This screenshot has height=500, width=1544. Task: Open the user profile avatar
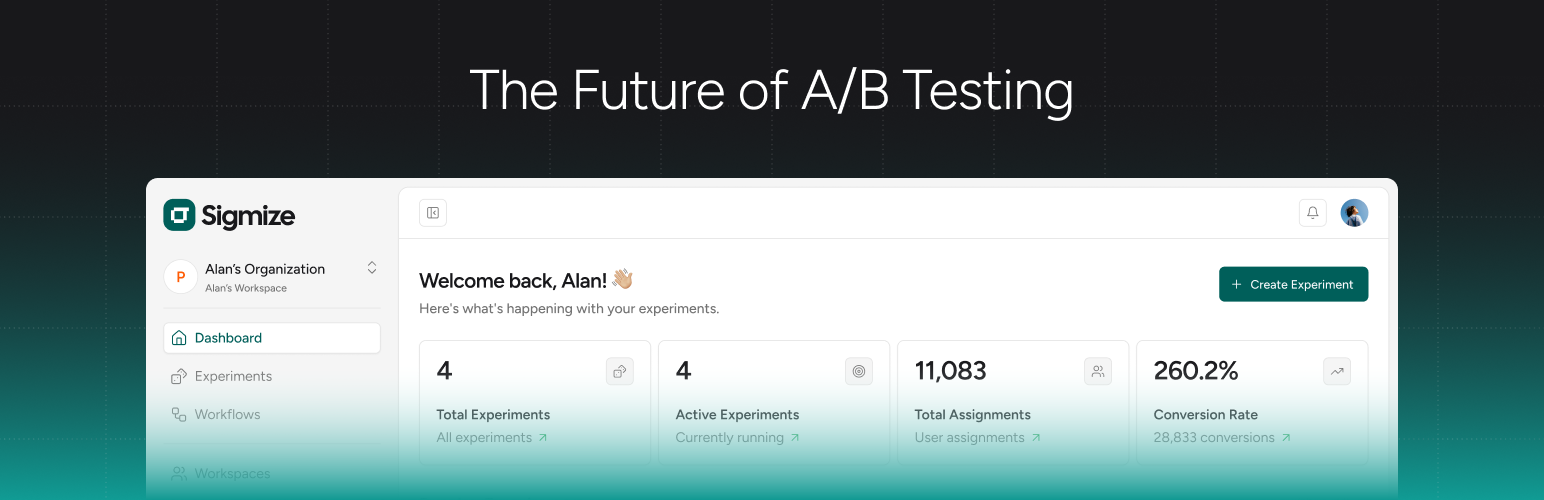coord(1354,213)
